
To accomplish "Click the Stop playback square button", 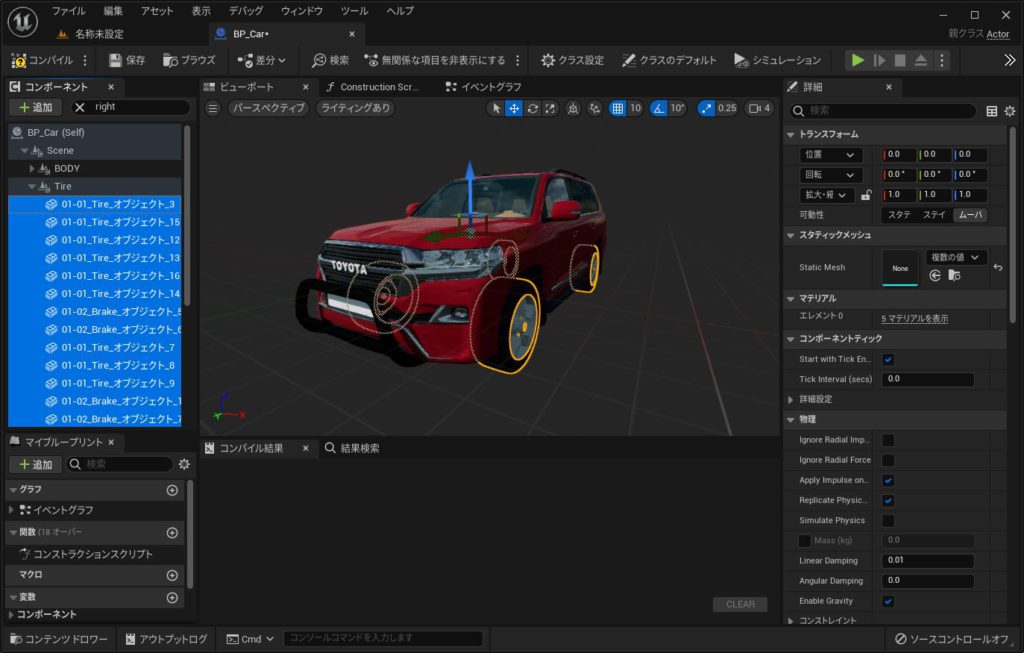I will (x=900, y=60).
